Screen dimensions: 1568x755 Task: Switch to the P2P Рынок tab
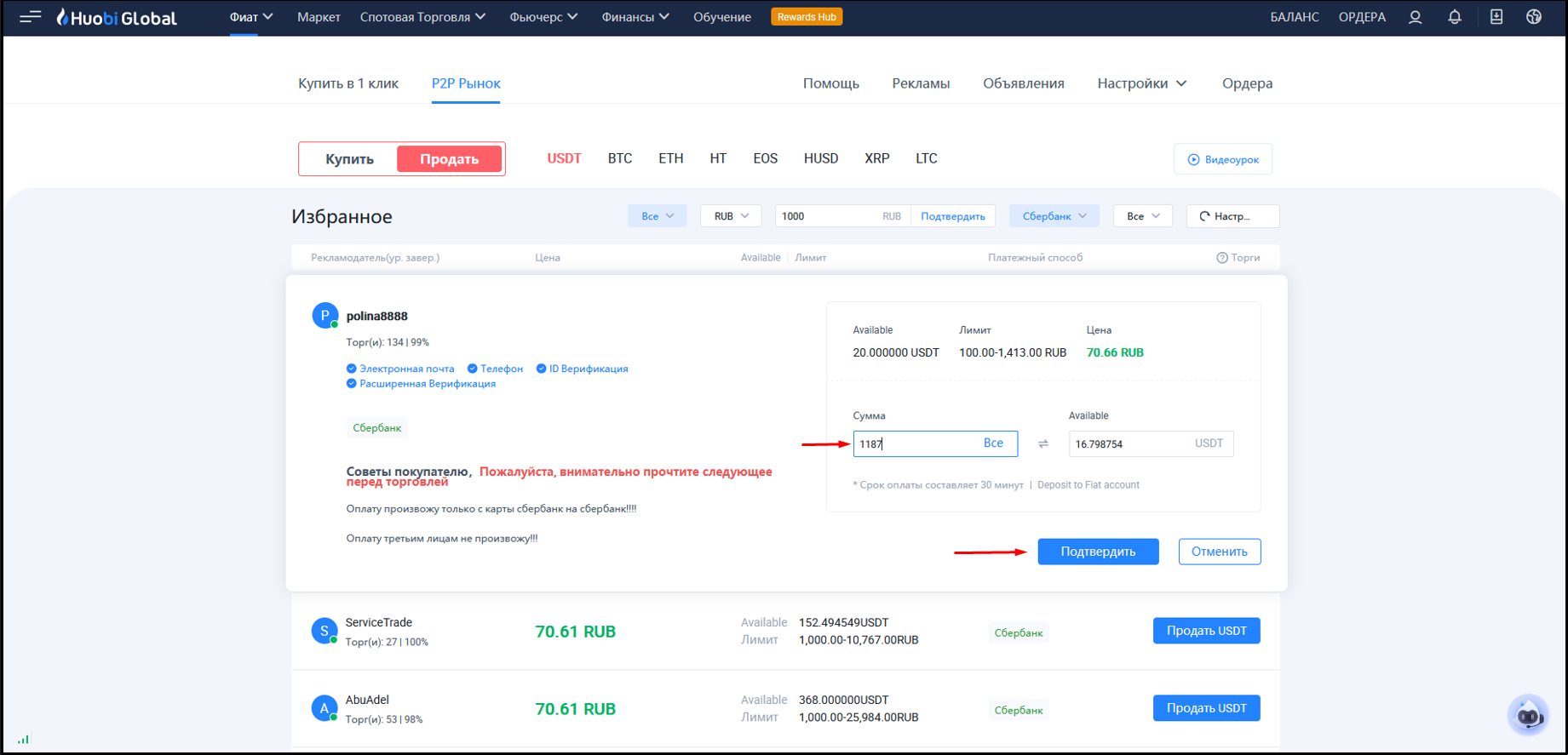pos(466,83)
